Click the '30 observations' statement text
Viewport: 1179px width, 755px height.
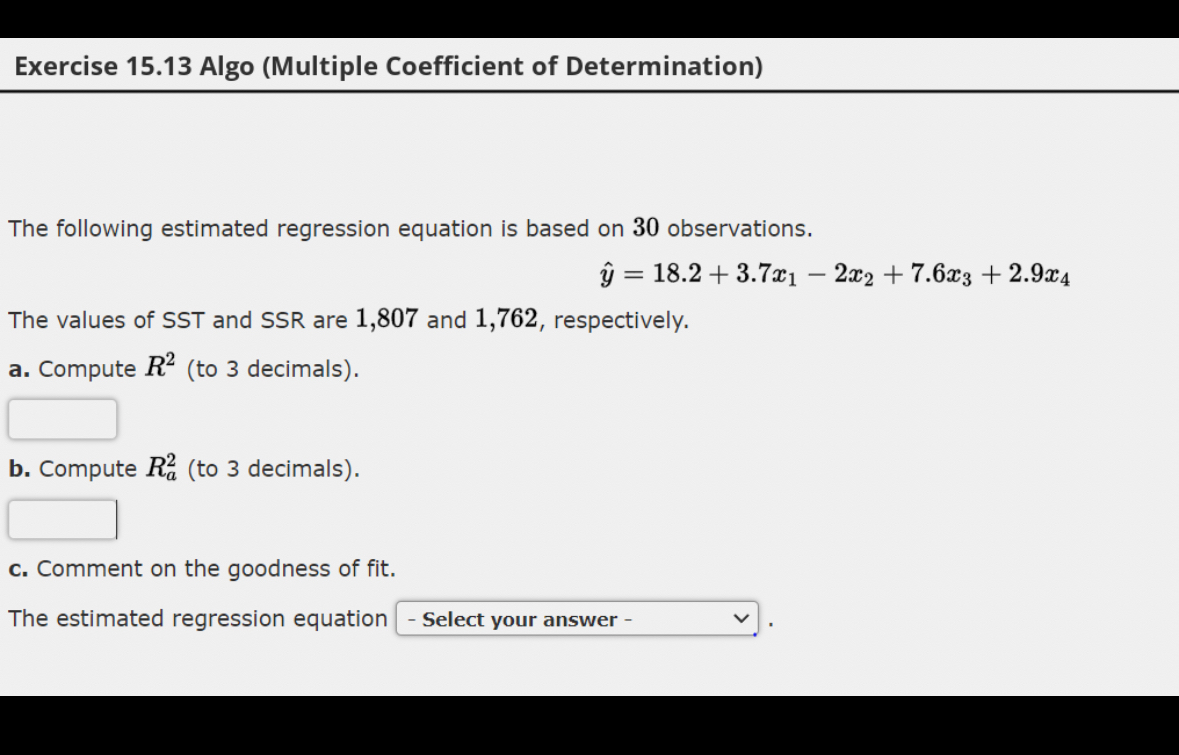[x=410, y=228]
